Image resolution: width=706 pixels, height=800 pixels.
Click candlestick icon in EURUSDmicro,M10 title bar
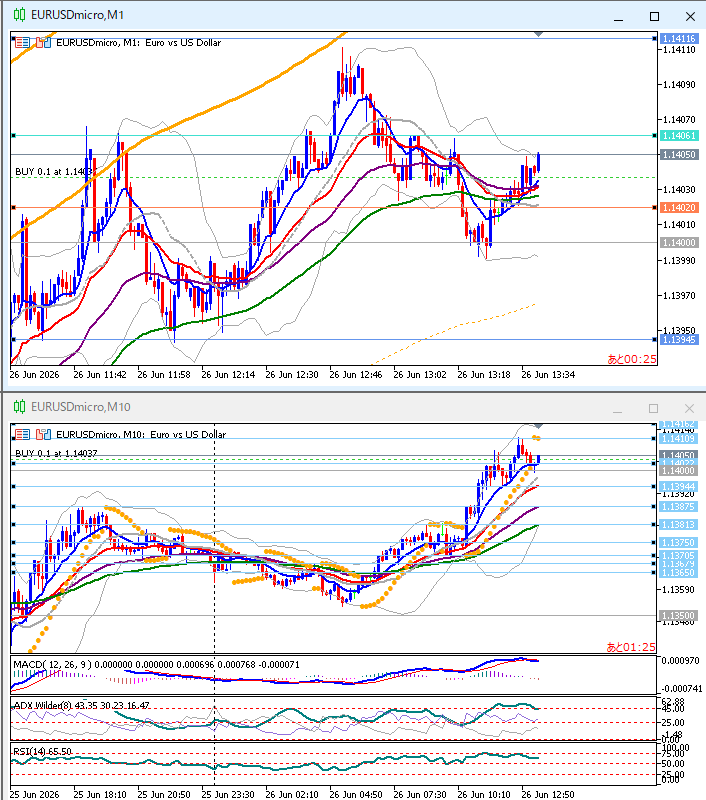click(x=19, y=407)
